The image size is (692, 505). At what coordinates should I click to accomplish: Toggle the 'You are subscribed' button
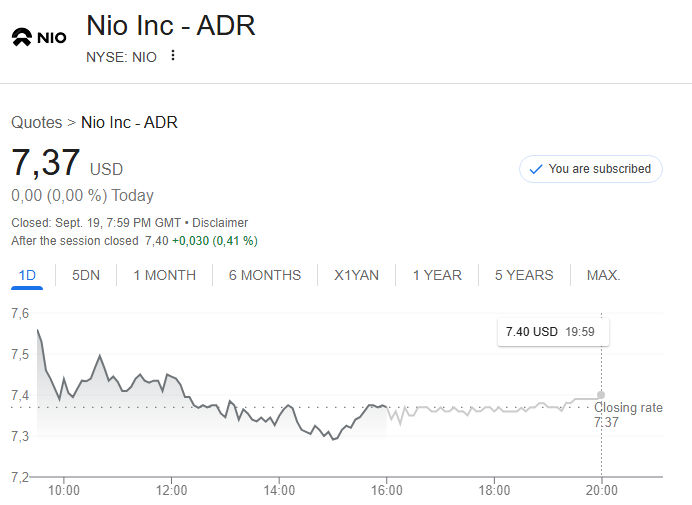(590, 169)
